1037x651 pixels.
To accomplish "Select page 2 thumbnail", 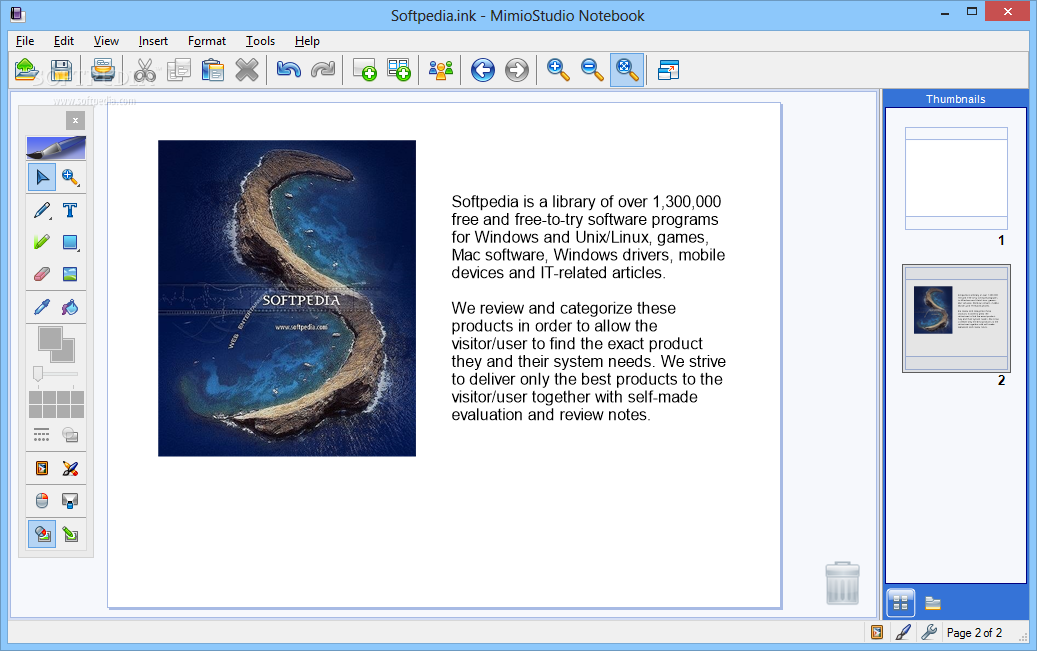I will (956, 319).
